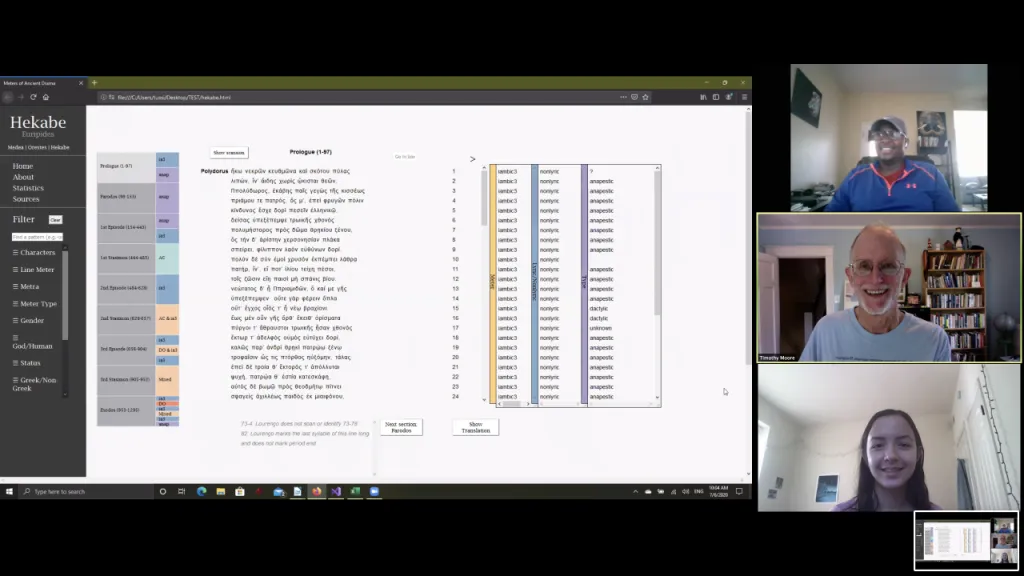Open Excel from the taskbar
1024x576 pixels.
pyautogui.click(x=355, y=492)
